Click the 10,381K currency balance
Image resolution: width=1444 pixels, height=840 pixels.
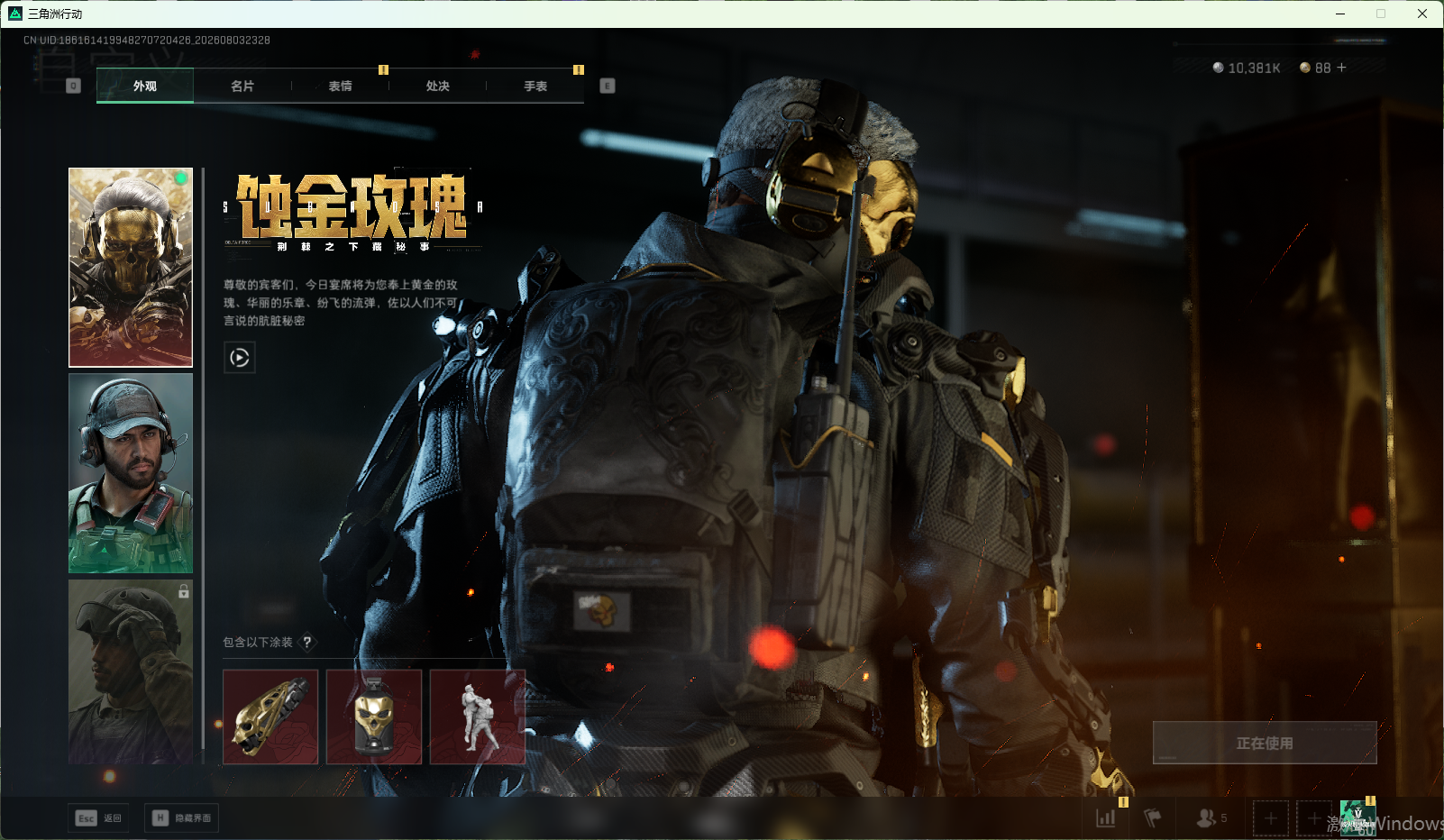click(1254, 68)
